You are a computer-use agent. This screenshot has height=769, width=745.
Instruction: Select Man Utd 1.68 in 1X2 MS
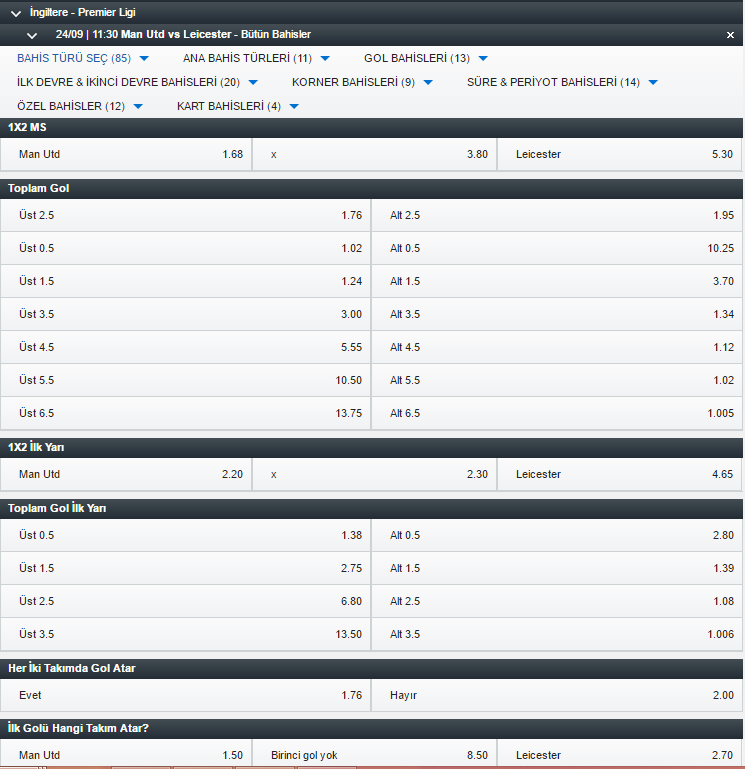point(126,154)
